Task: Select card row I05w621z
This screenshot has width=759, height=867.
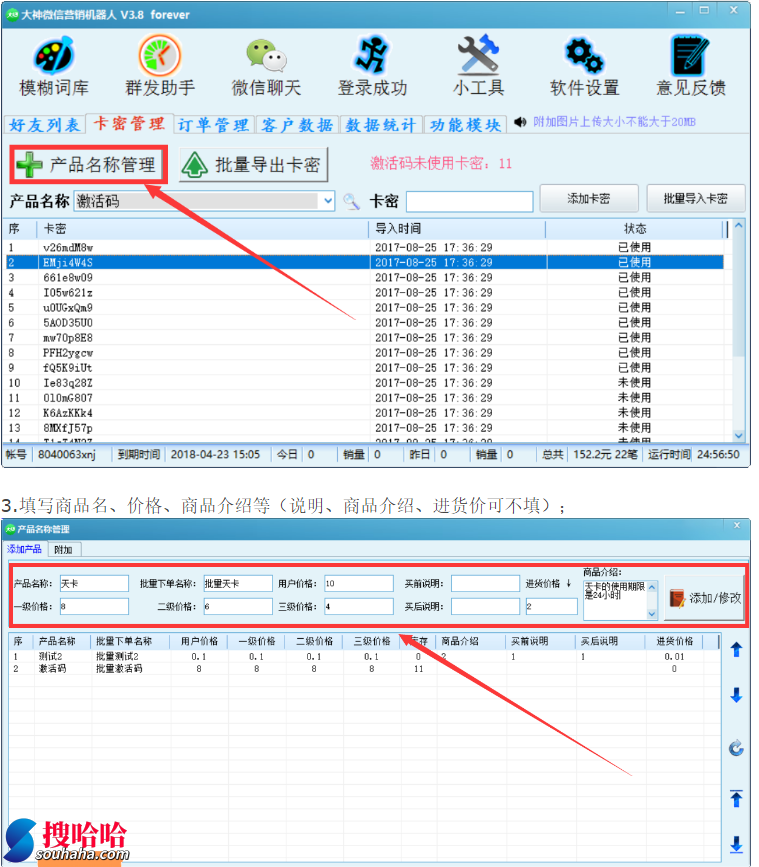Action: (x=365, y=293)
